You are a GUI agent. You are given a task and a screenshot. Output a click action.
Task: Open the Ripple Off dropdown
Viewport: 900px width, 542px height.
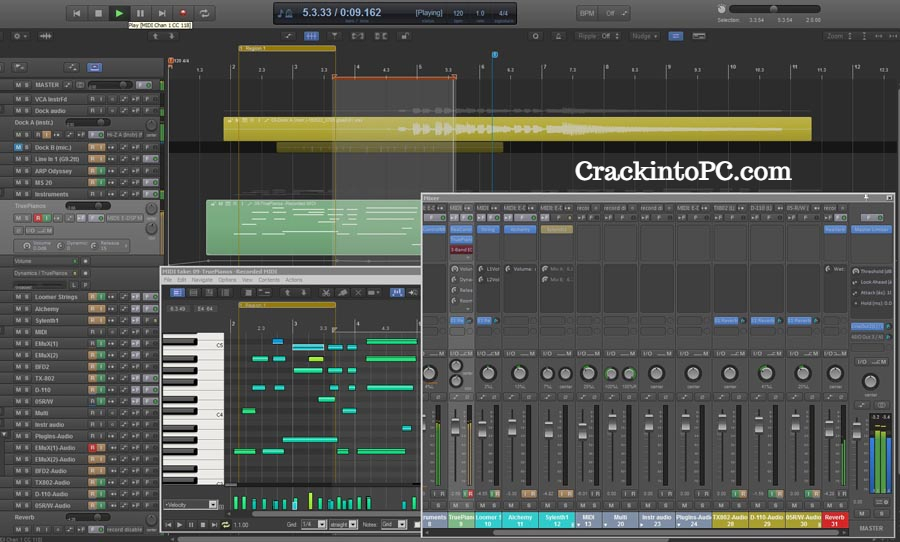[598, 36]
